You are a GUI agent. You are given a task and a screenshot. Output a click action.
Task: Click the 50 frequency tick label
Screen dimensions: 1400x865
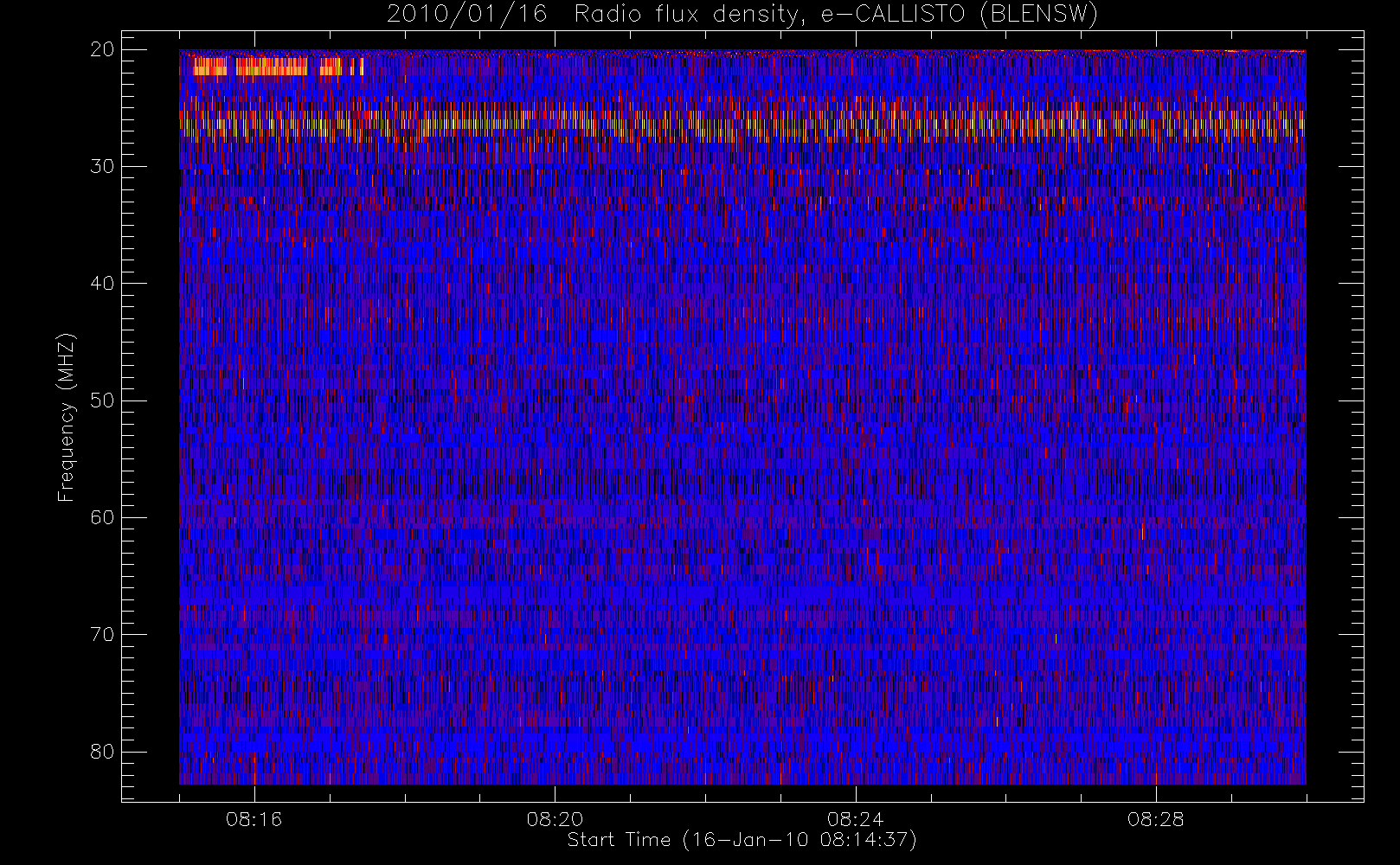pyautogui.click(x=103, y=400)
